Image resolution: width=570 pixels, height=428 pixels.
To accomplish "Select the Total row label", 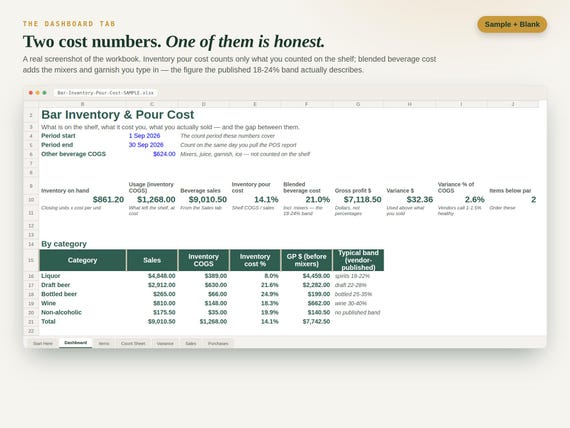I will [48, 321].
